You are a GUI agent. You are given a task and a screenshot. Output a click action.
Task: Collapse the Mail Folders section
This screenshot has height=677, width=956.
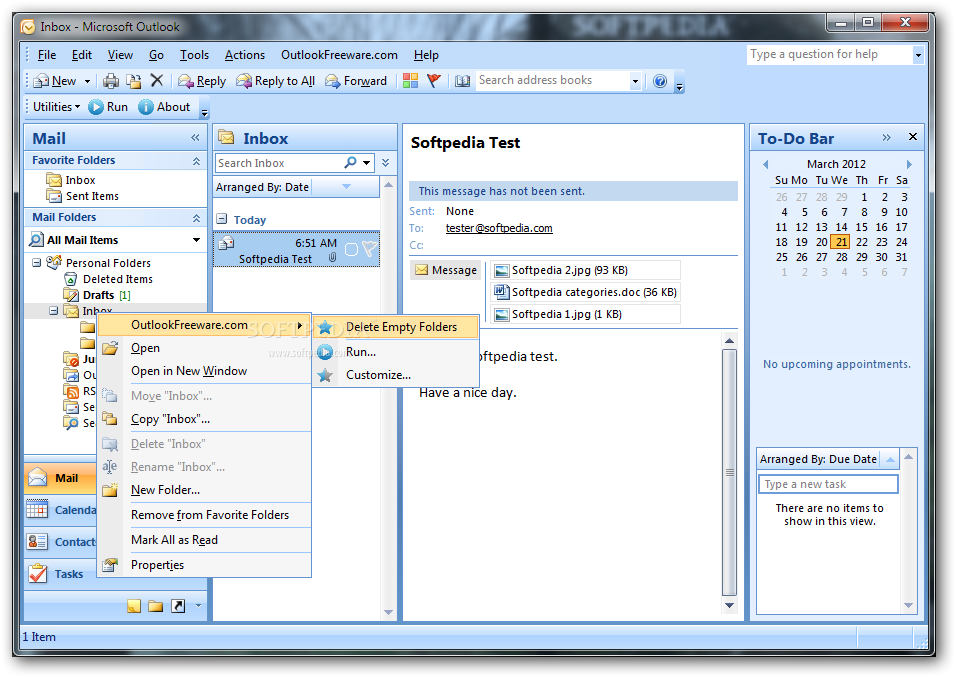[196, 218]
